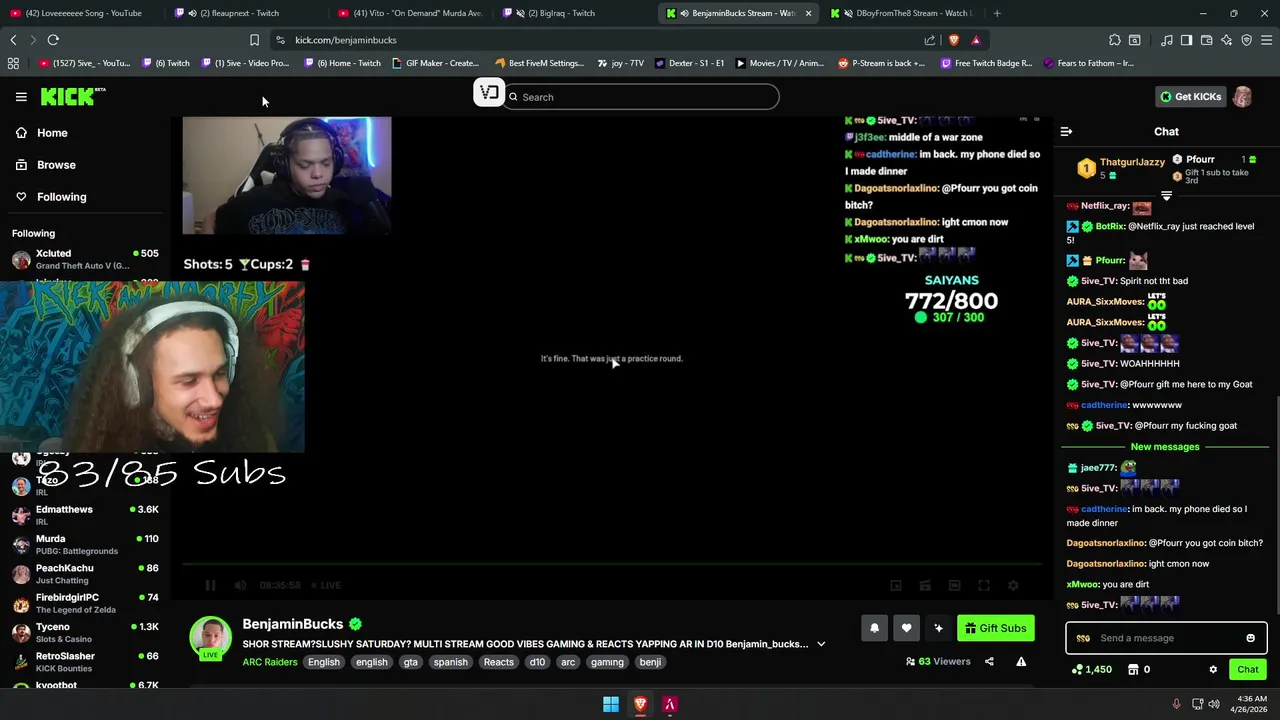
Task: Bookmark this page icon in address bar
Action: [254, 40]
